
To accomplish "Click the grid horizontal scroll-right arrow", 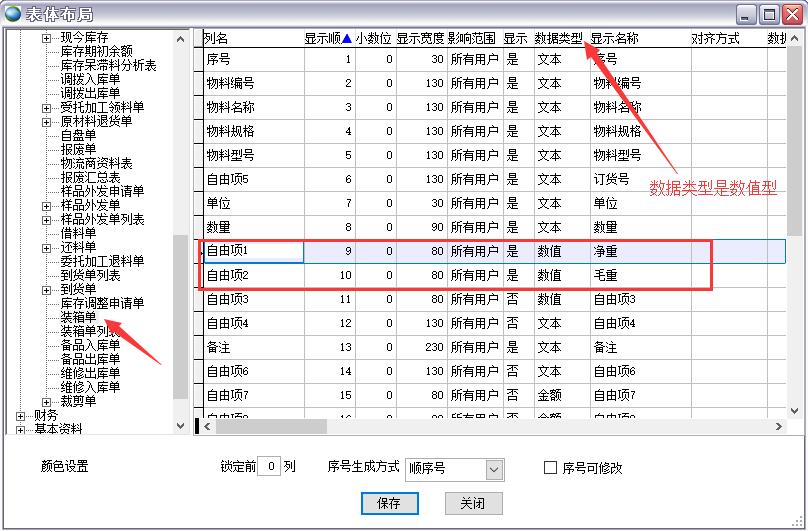I will tap(780, 426).
